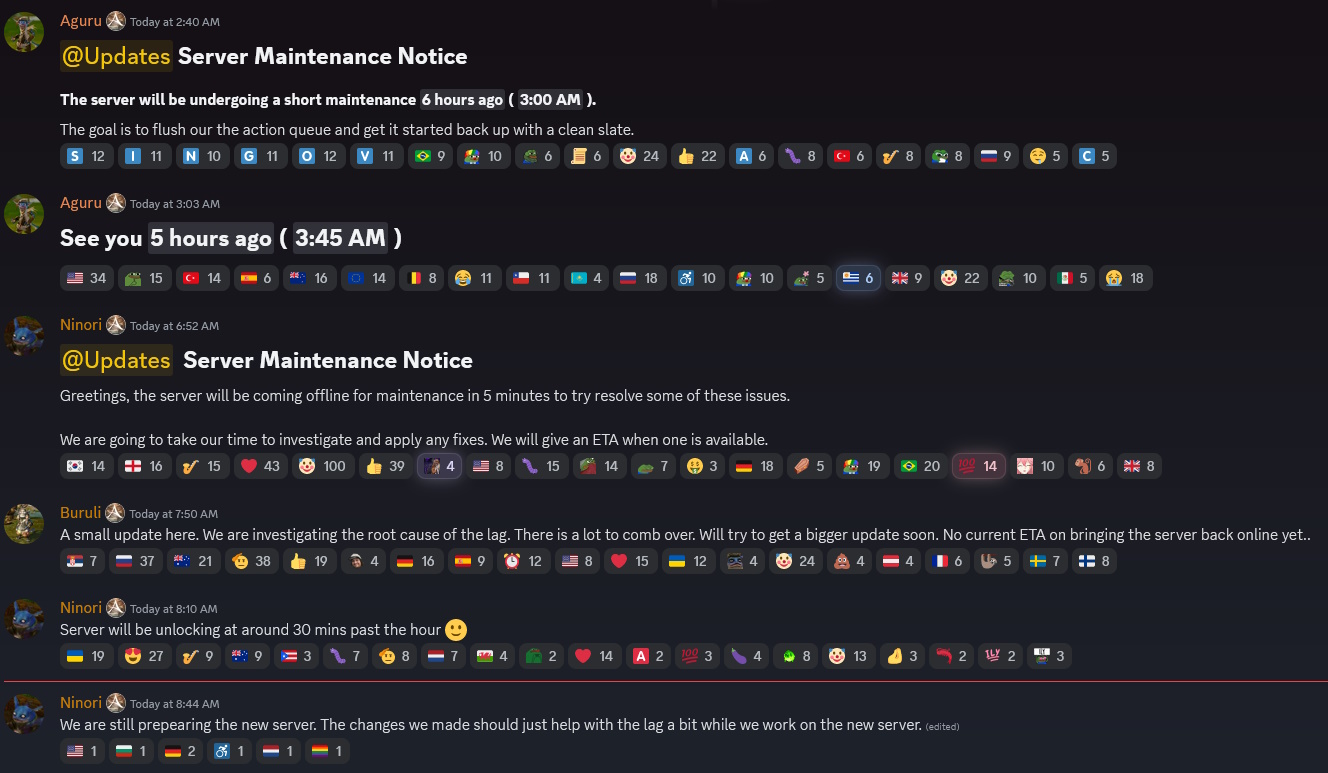Screen dimensions: 1328x773
Task: Click the Russia flag reaction with 37
Action: pyautogui.click(x=135, y=561)
